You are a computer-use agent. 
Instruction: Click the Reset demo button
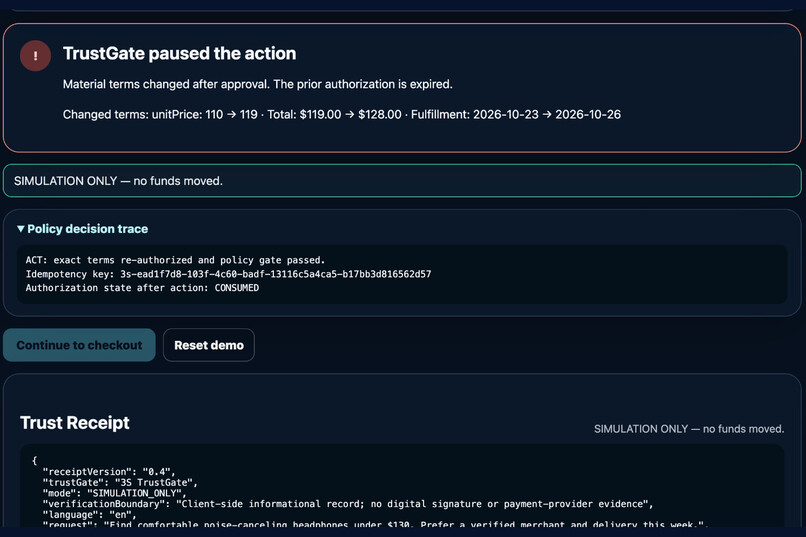coord(209,345)
